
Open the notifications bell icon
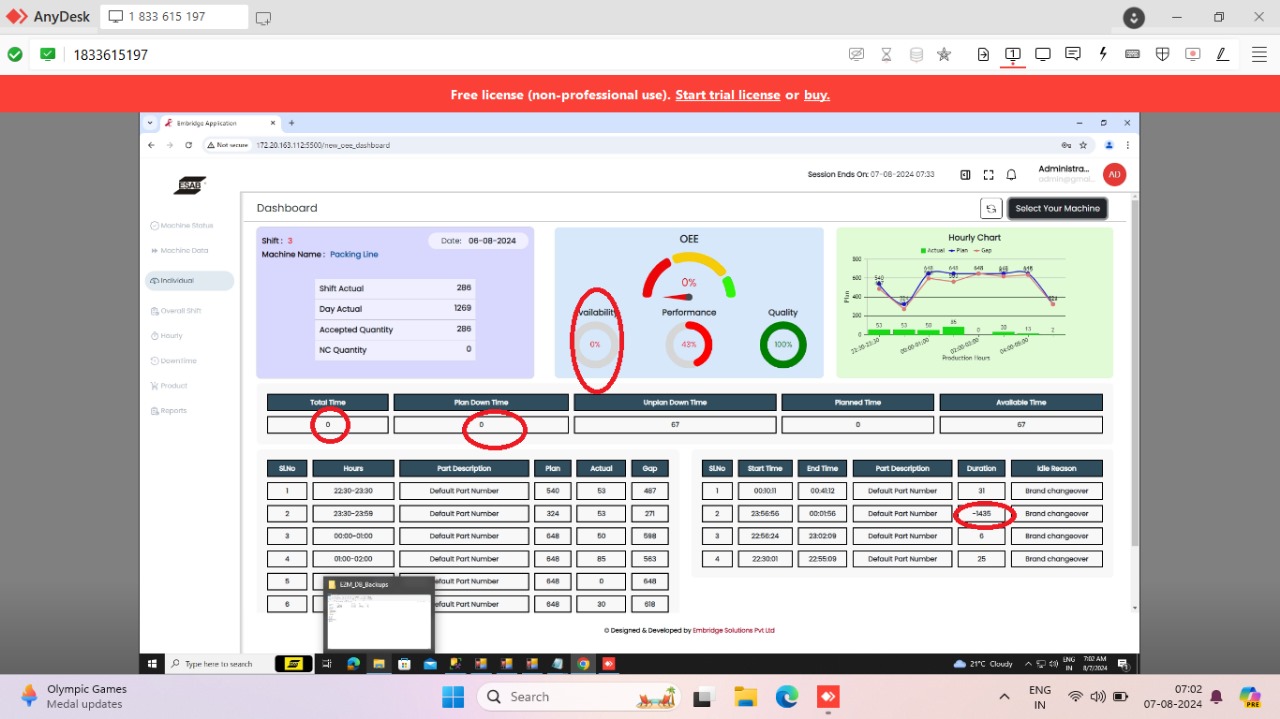point(1011,175)
